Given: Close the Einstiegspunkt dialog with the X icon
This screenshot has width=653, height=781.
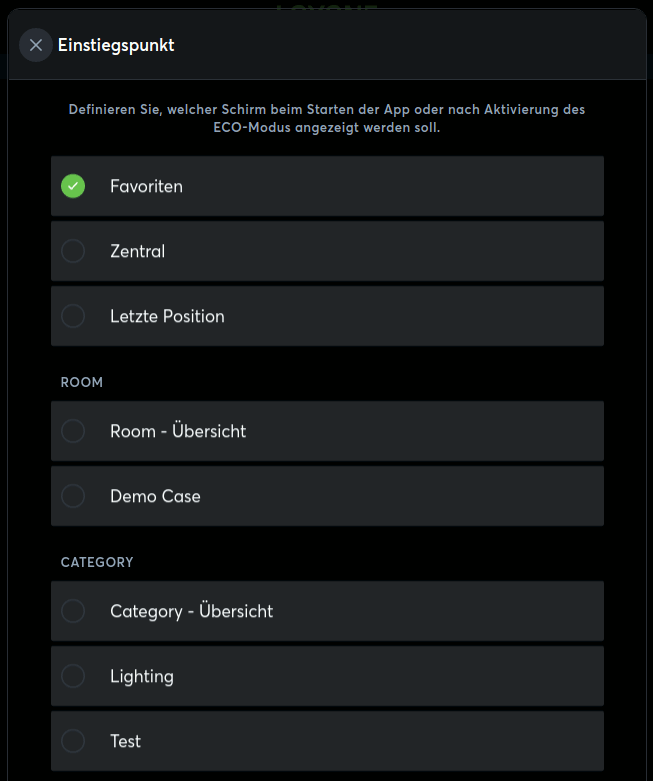Looking at the screenshot, I should (x=36, y=45).
